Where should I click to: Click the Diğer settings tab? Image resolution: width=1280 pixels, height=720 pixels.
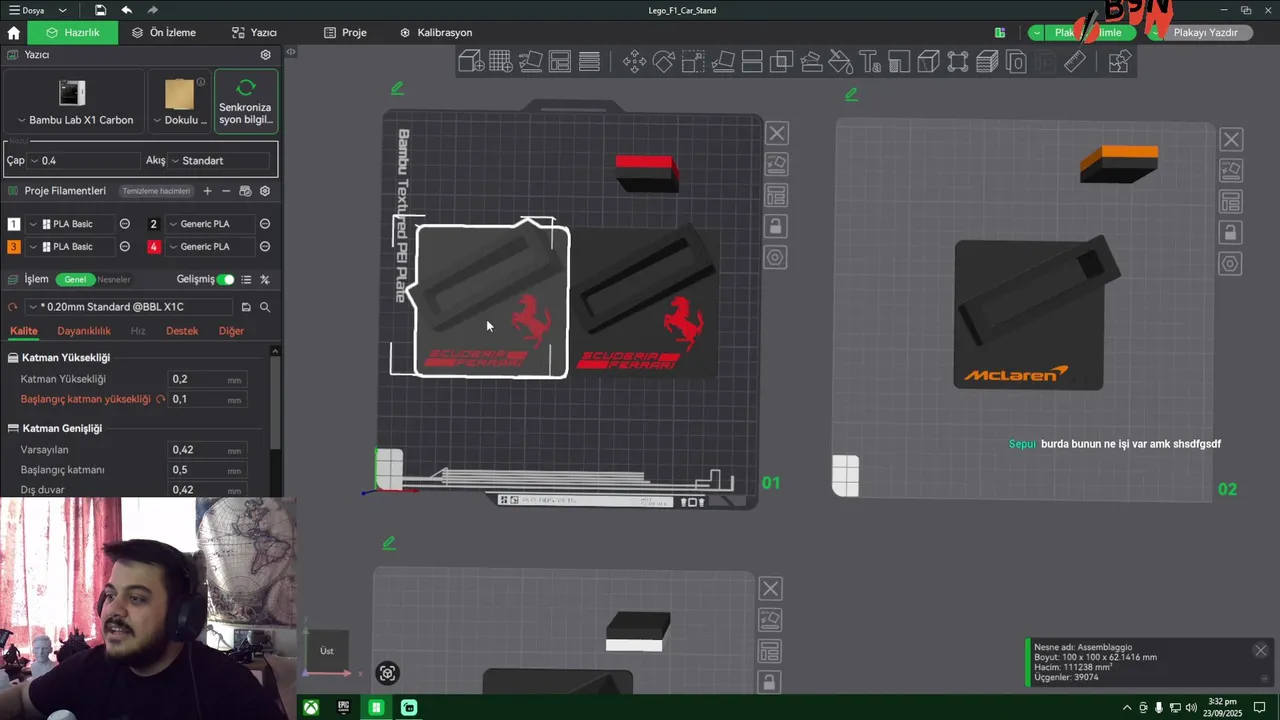click(x=231, y=331)
